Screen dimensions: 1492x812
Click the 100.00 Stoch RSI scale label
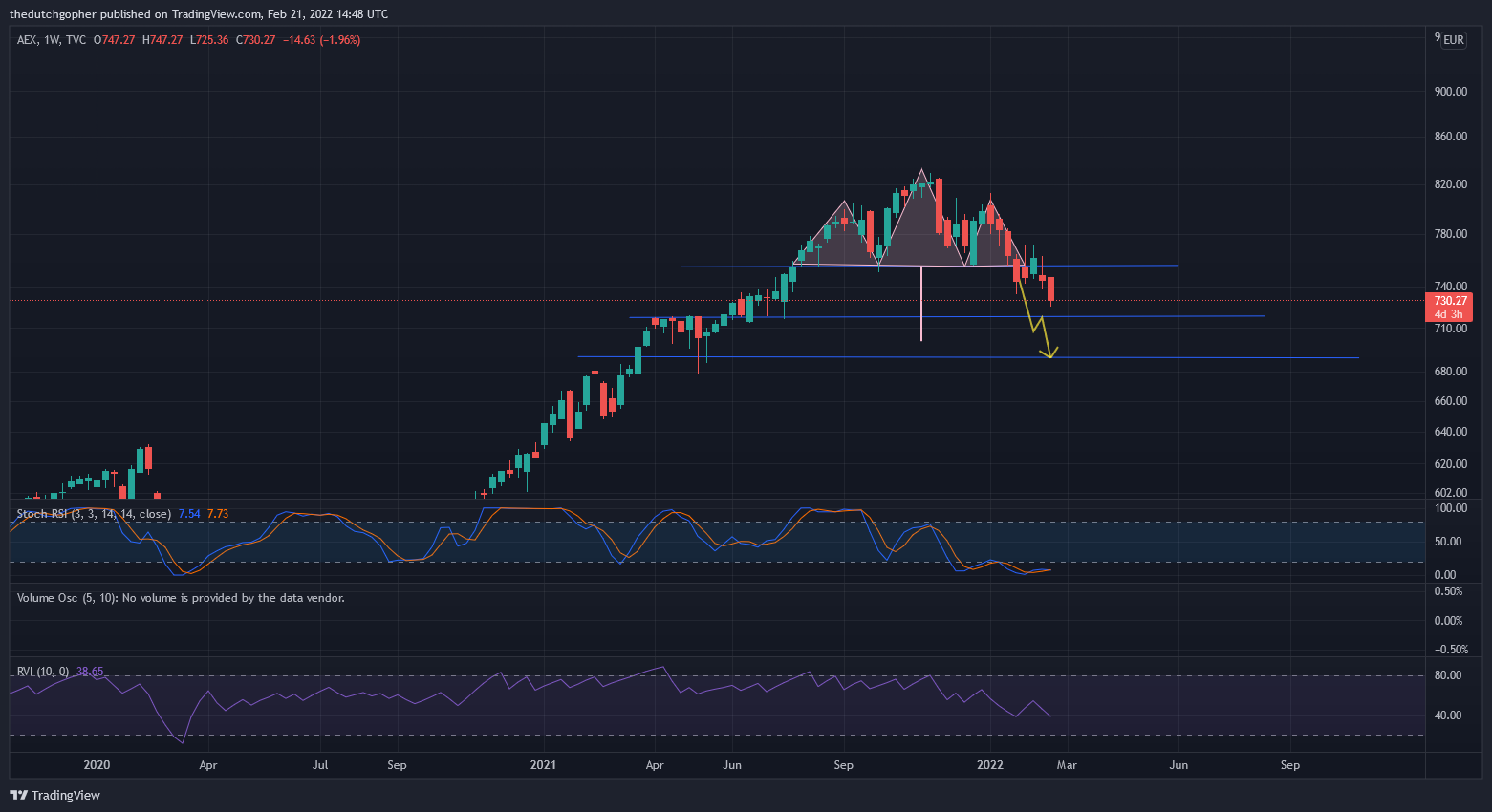[1451, 508]
